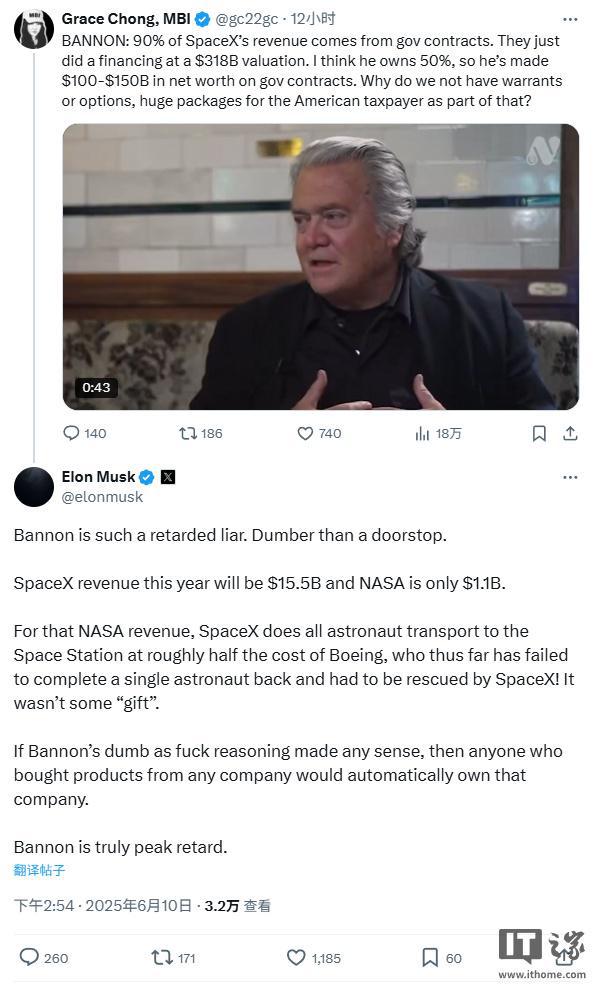Open more options on Grace Chong's post
The height and width of the screenshot is (987, 596).
coord(570,20)
